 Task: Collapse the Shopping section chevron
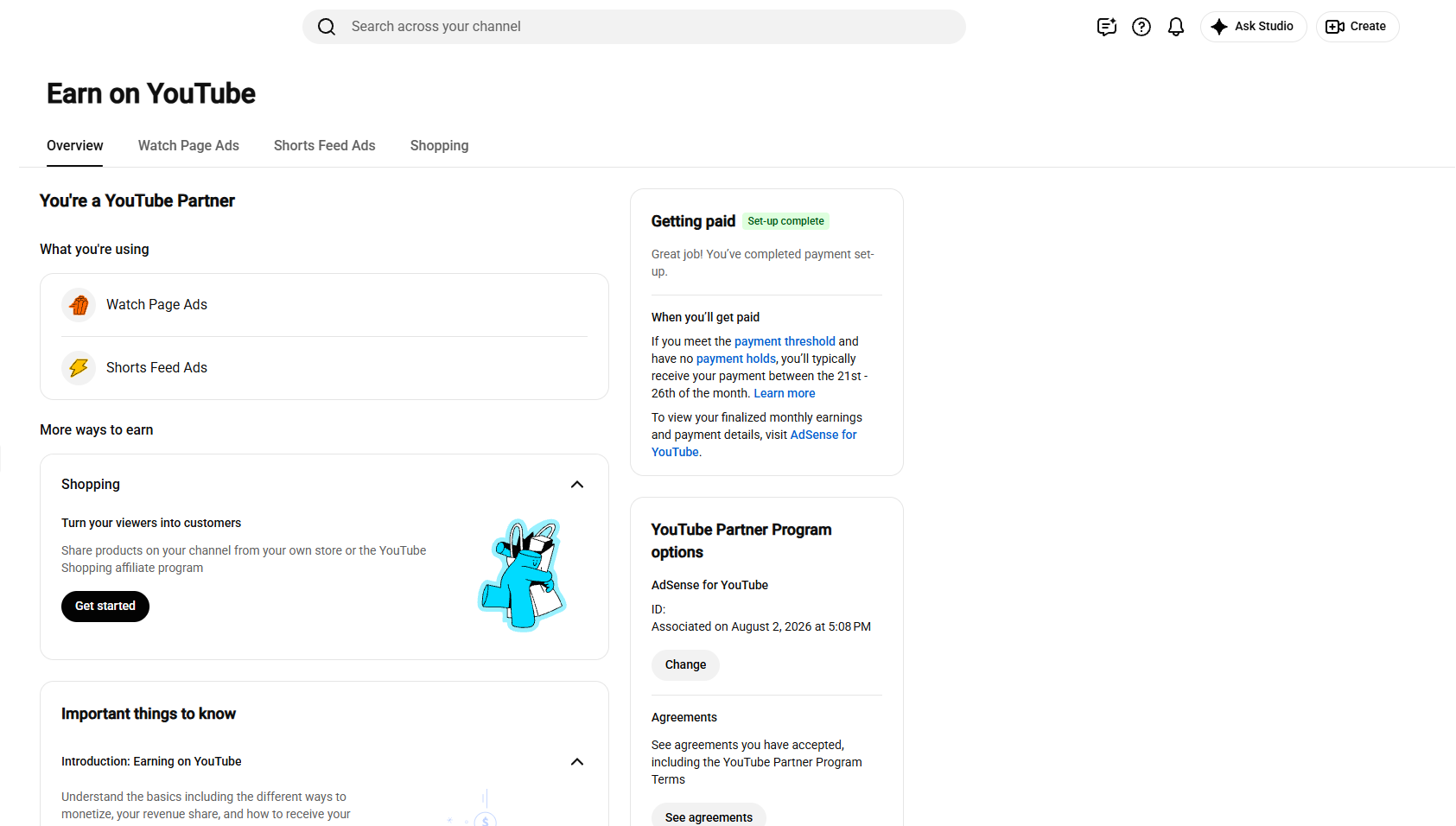[577, 485]
